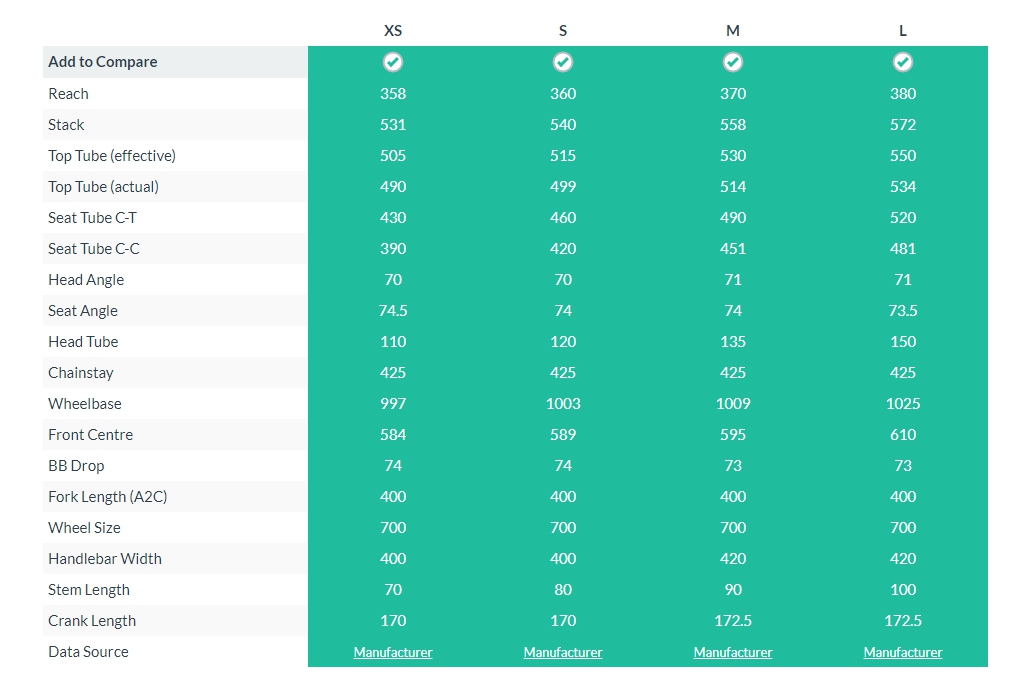Click the Top Tube (effective) row label
This screenshot has width=1032, height=675.
(x=112, y=156)
